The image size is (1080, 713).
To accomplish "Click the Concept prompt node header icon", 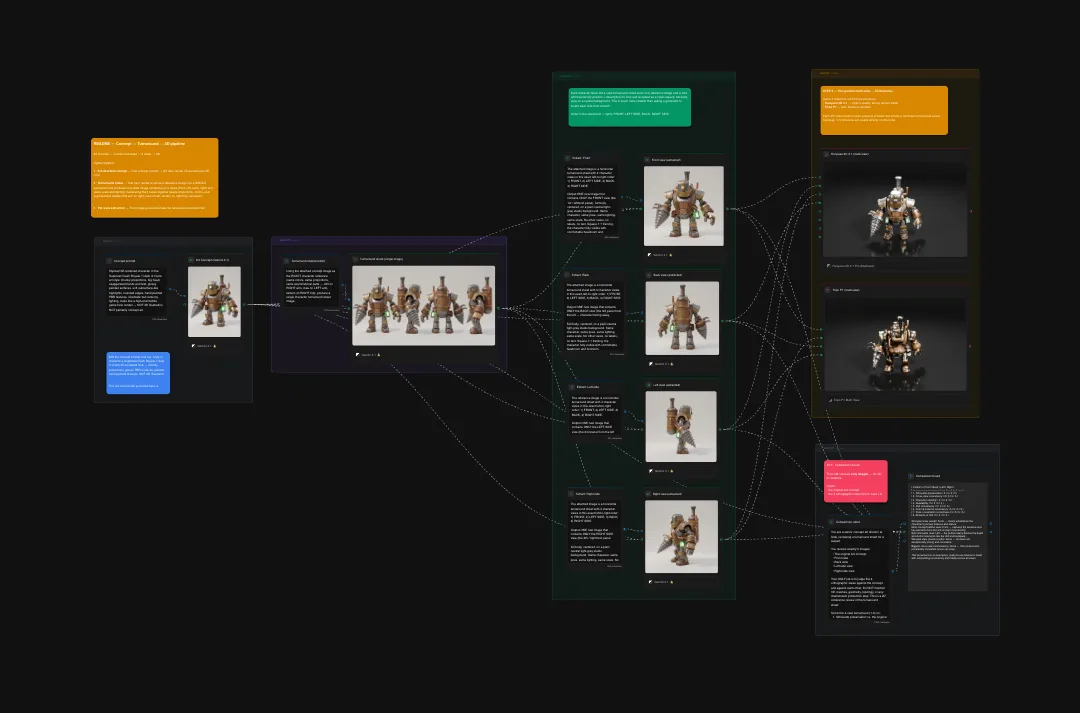I will pyautogui.click(x=109, y=261).
